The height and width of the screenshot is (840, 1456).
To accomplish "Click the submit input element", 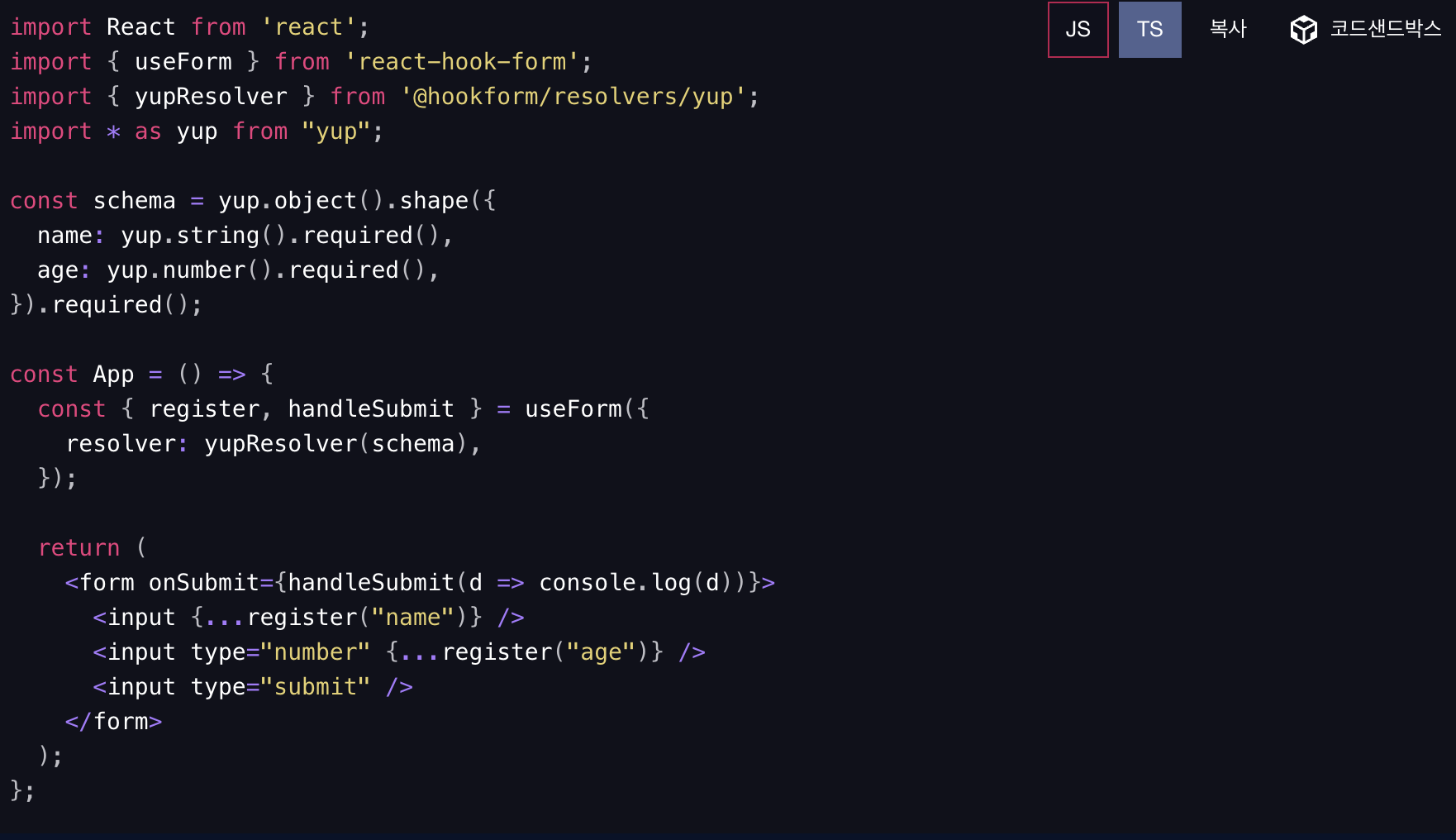I will (252, 686).
